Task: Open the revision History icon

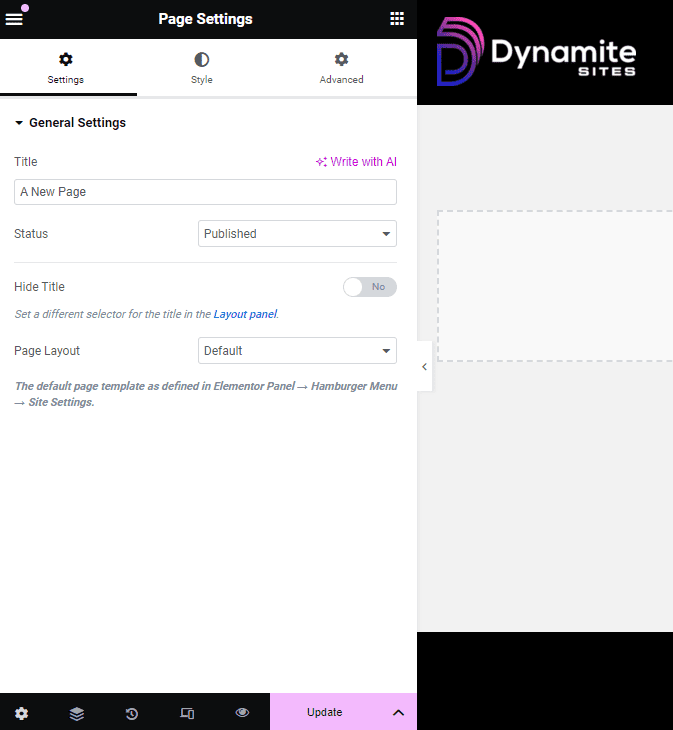Action: click(x=132, y=713)
